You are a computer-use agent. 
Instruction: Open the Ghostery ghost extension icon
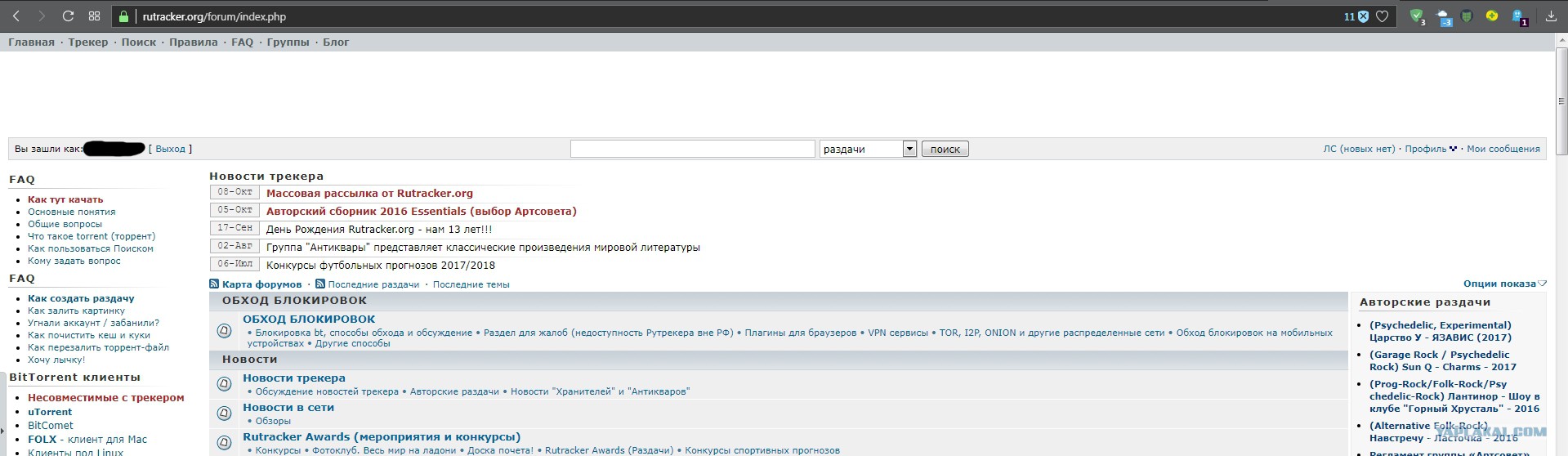(1519, 16)
